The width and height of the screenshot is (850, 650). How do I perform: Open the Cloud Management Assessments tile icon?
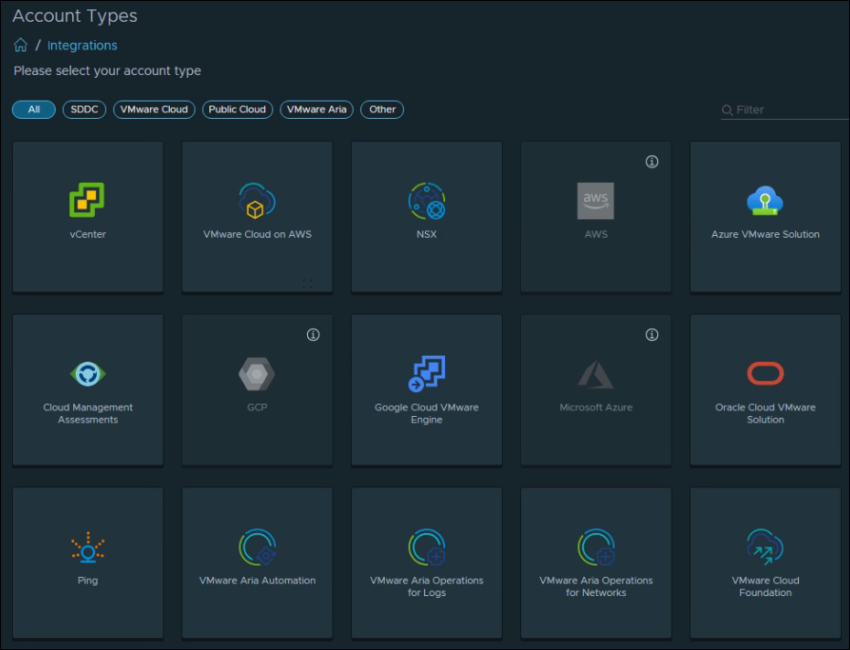click(x=87, y=374)
